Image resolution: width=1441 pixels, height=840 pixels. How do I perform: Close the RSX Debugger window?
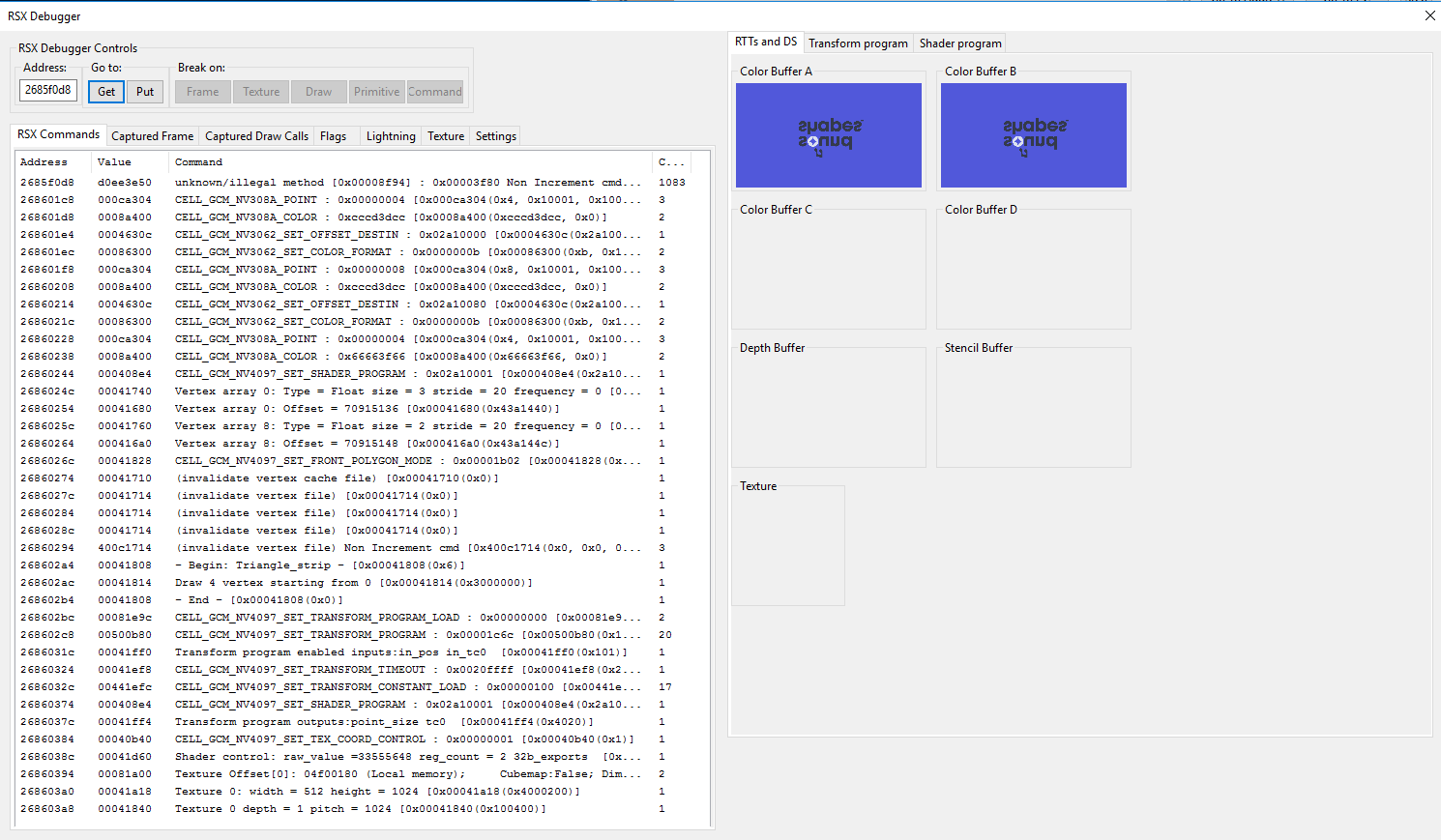pos(1429,15)
